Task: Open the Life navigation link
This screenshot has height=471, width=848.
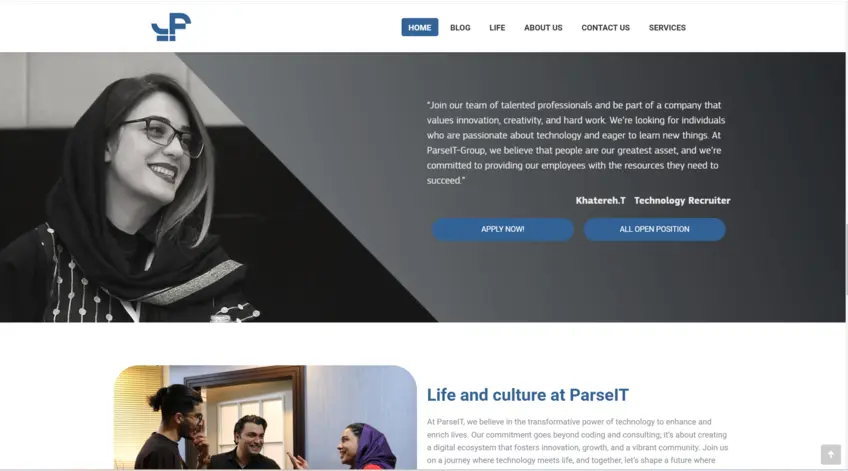Action: [497, 27]
